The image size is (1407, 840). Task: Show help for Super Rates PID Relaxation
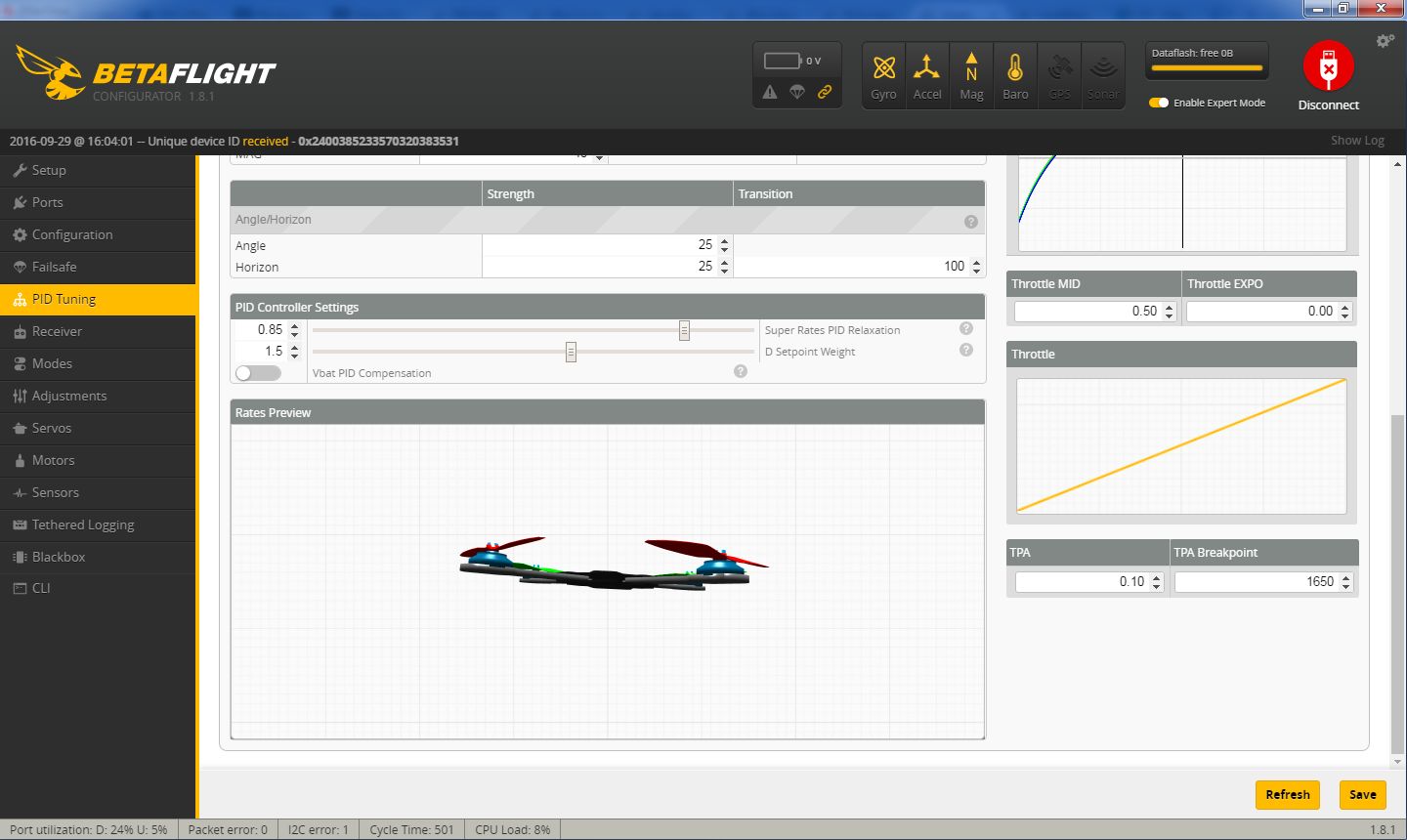[966, 328]
